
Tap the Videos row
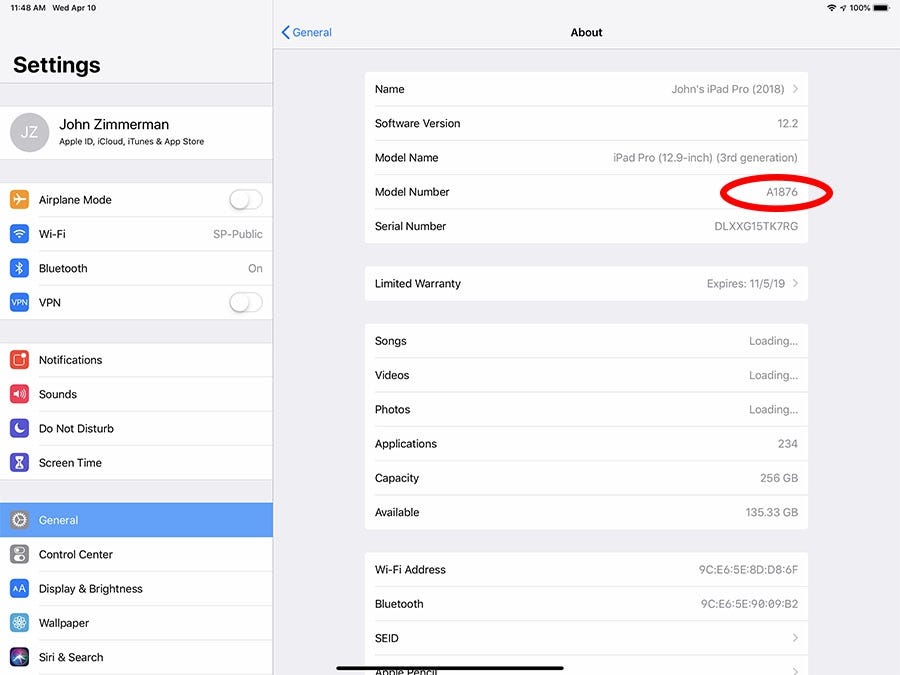coord(586,375)
